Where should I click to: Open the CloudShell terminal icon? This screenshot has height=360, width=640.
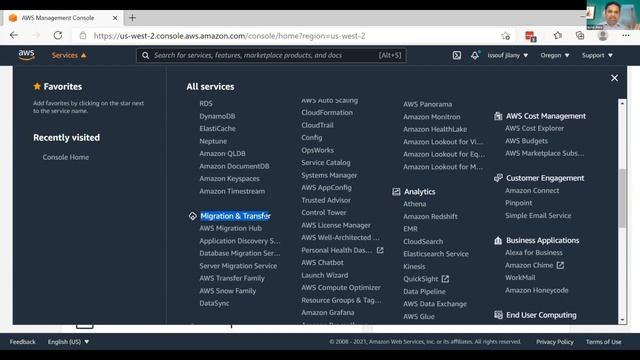point(457,55)
